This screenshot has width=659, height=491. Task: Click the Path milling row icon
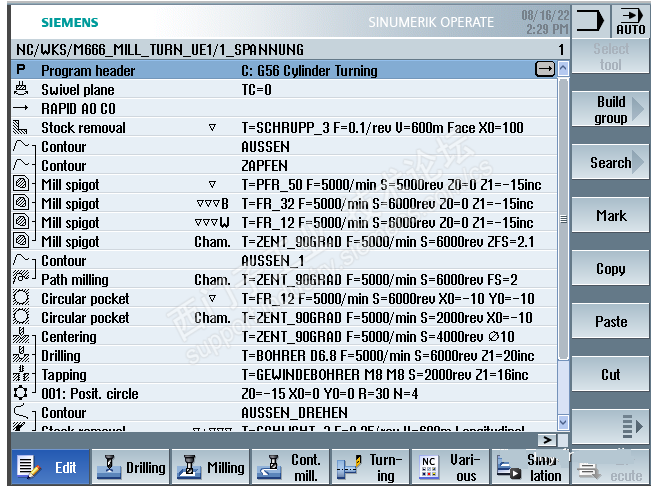click(x=21, y=278)
